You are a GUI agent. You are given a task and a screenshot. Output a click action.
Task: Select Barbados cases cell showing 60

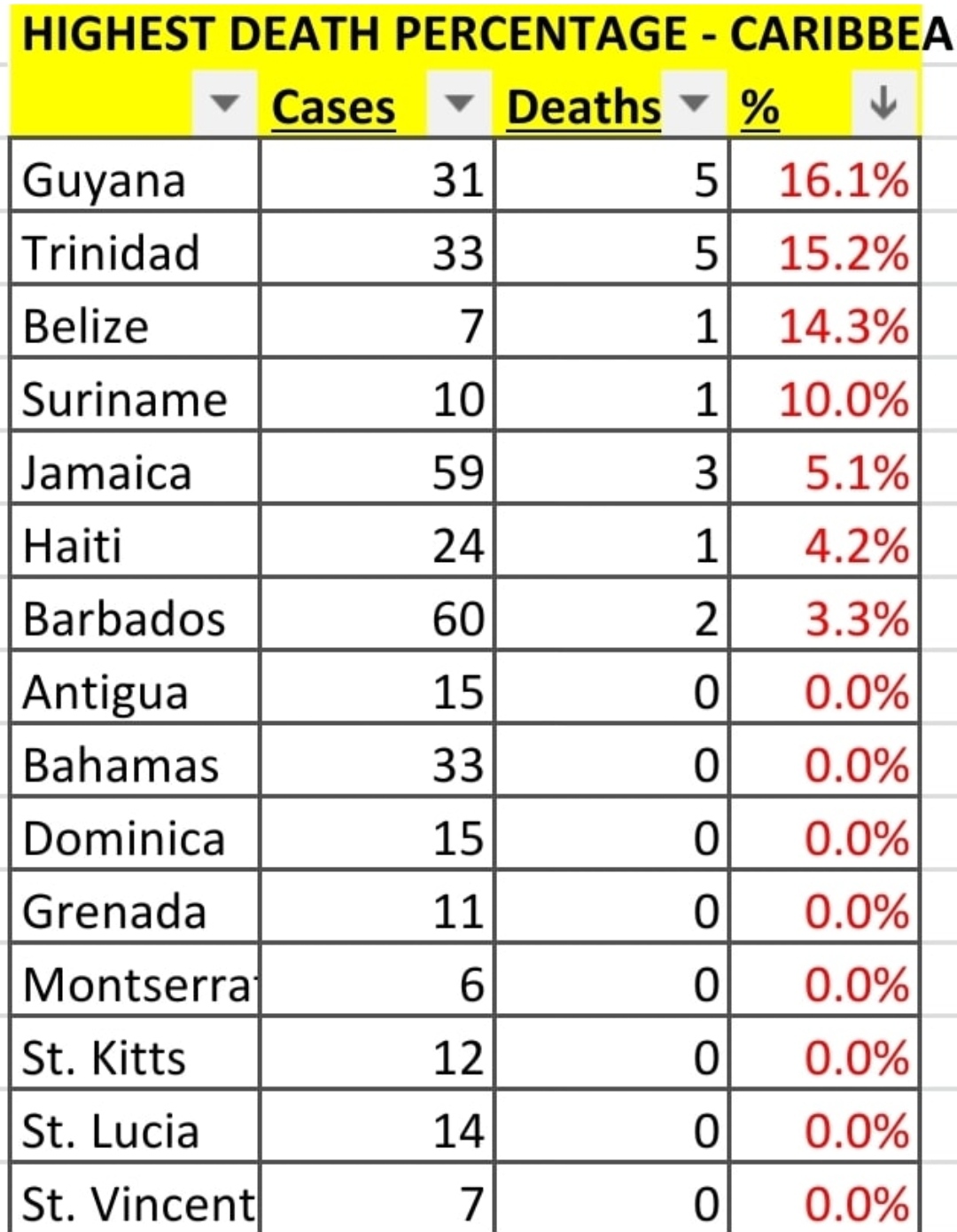tap(377, 619)
